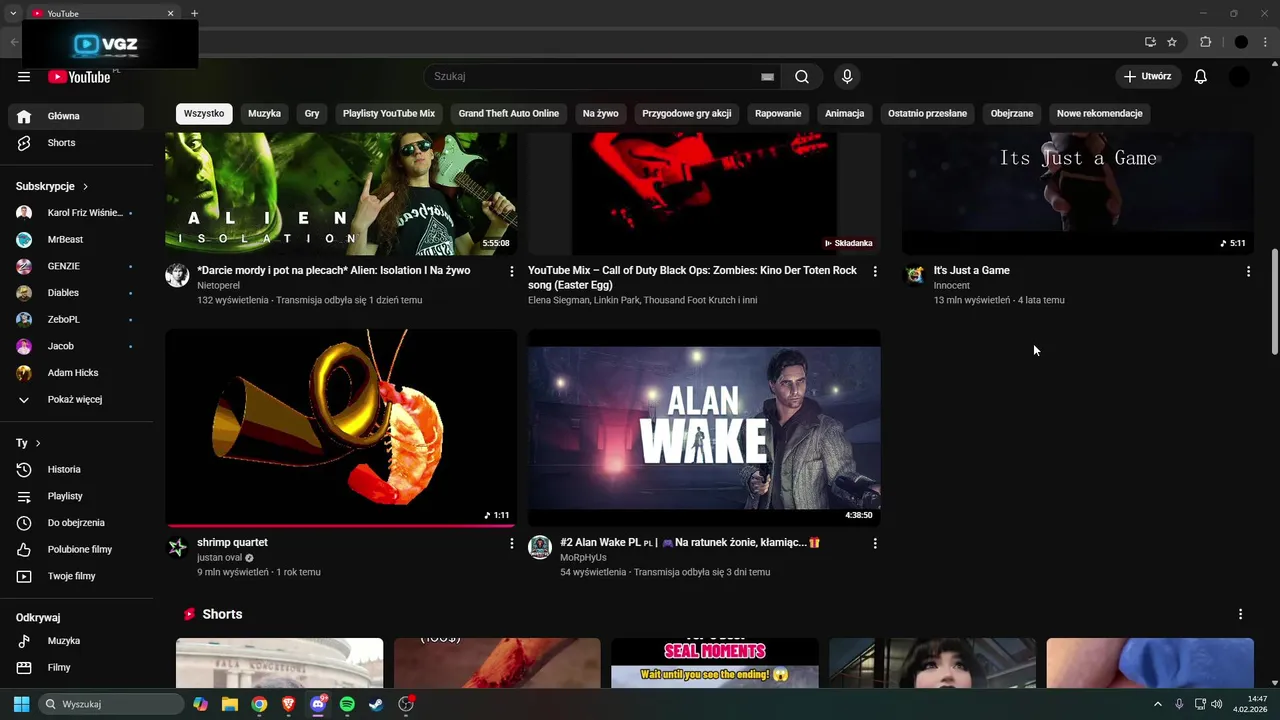
Task: Open MrBeast subscription channel
Action: [76, 240]
